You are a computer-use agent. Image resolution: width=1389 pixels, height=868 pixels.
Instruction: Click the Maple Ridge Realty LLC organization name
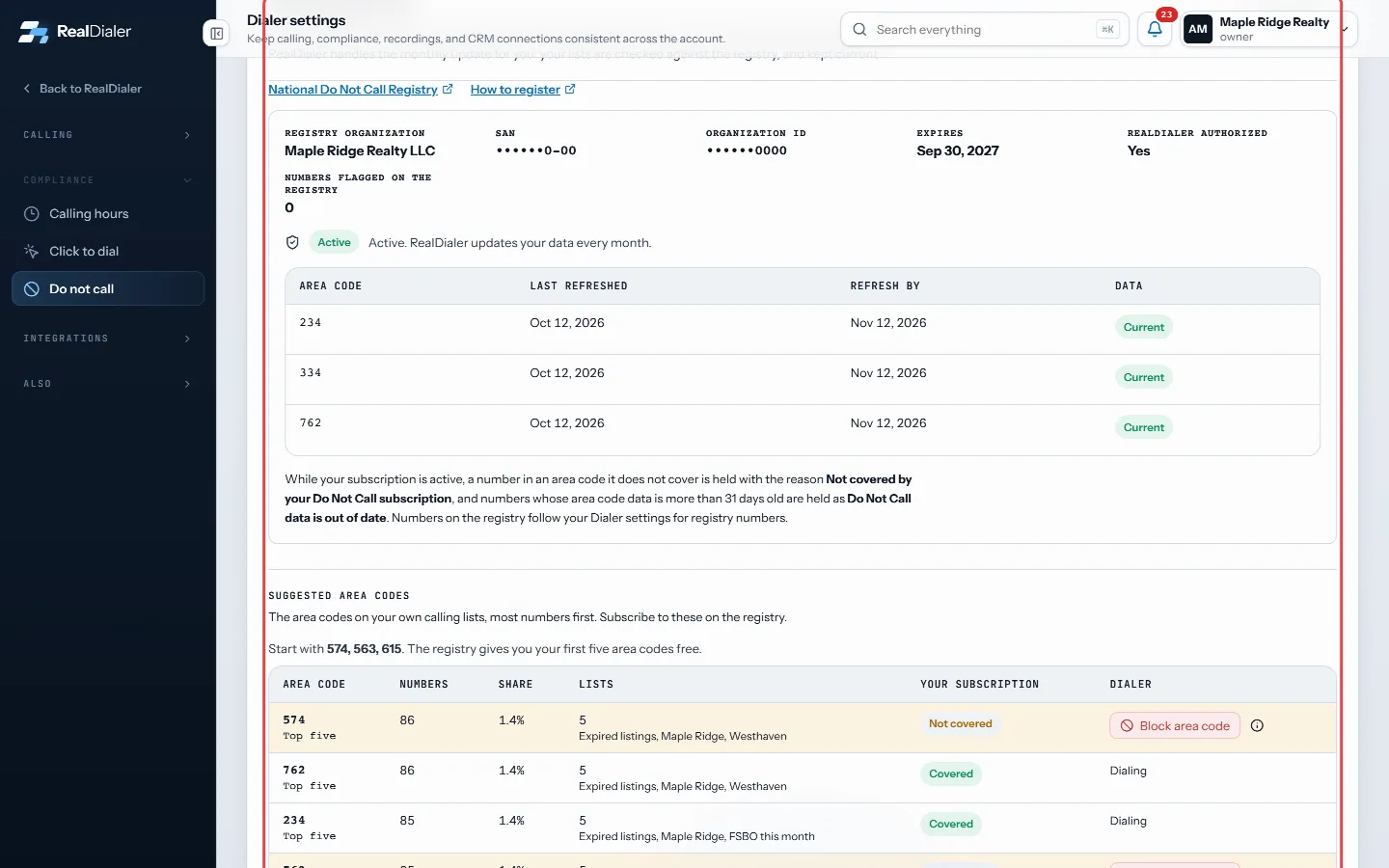click(360, 151)
